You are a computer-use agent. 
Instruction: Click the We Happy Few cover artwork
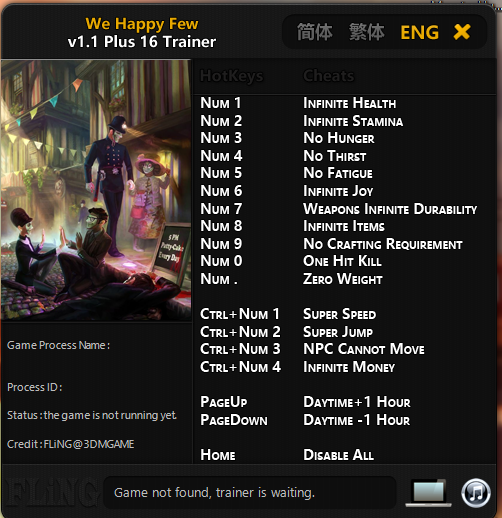point(96,190)
